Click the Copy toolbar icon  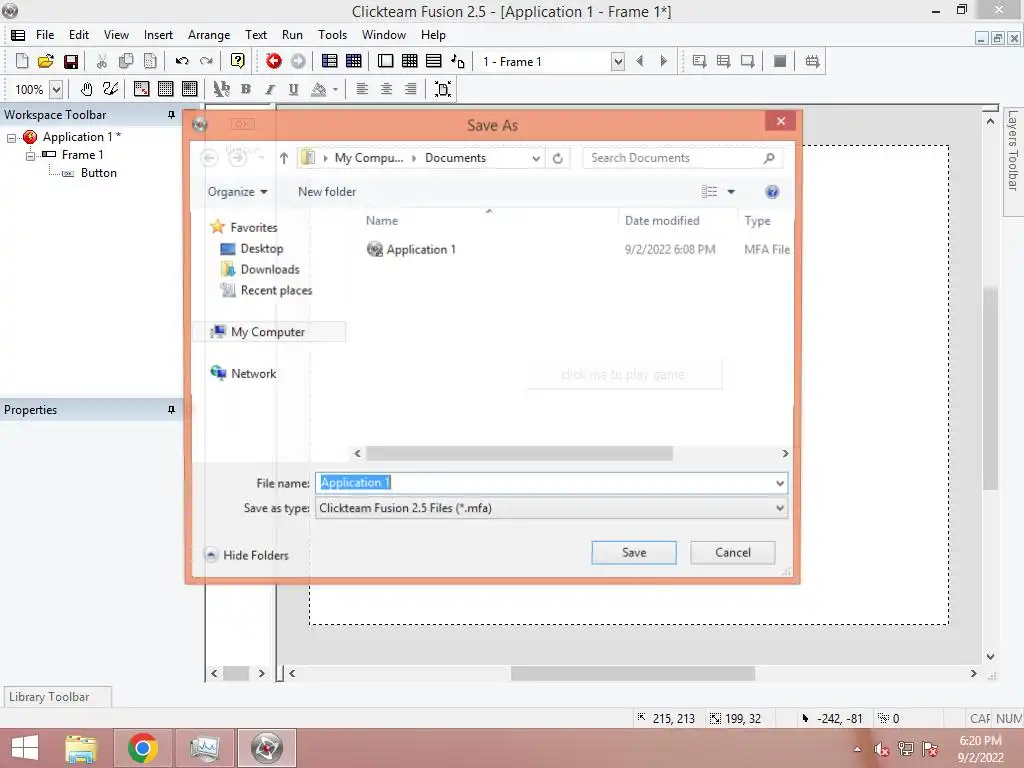point(125,61)
